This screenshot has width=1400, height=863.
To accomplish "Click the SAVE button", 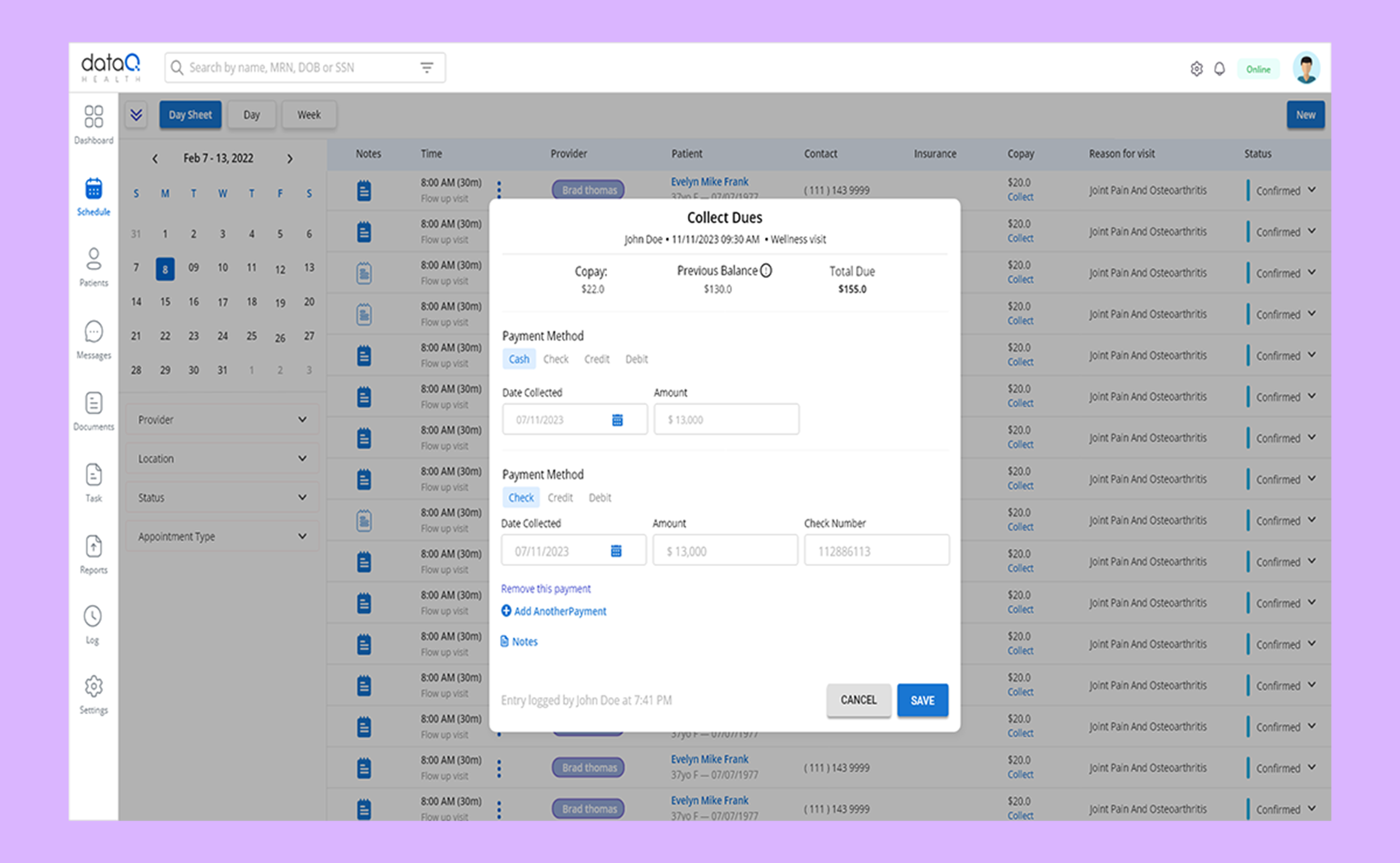I will click(922, 700).
